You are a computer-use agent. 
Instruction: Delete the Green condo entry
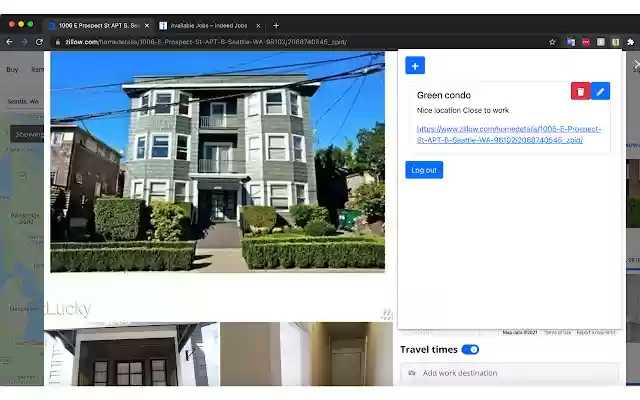580,91
